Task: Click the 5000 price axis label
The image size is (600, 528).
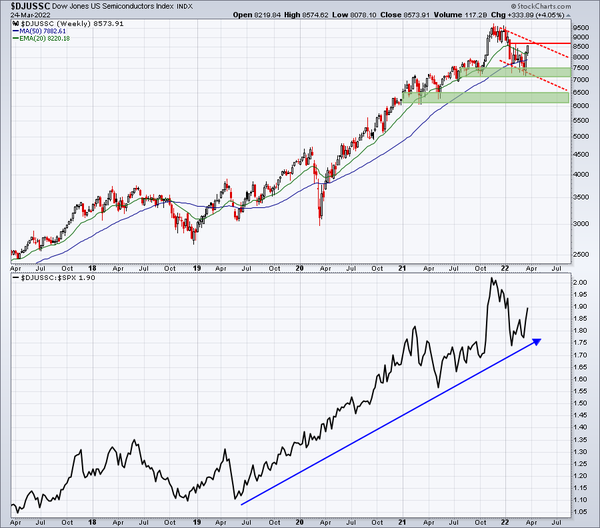Action: pyautogui.click(x=580, y=137)
